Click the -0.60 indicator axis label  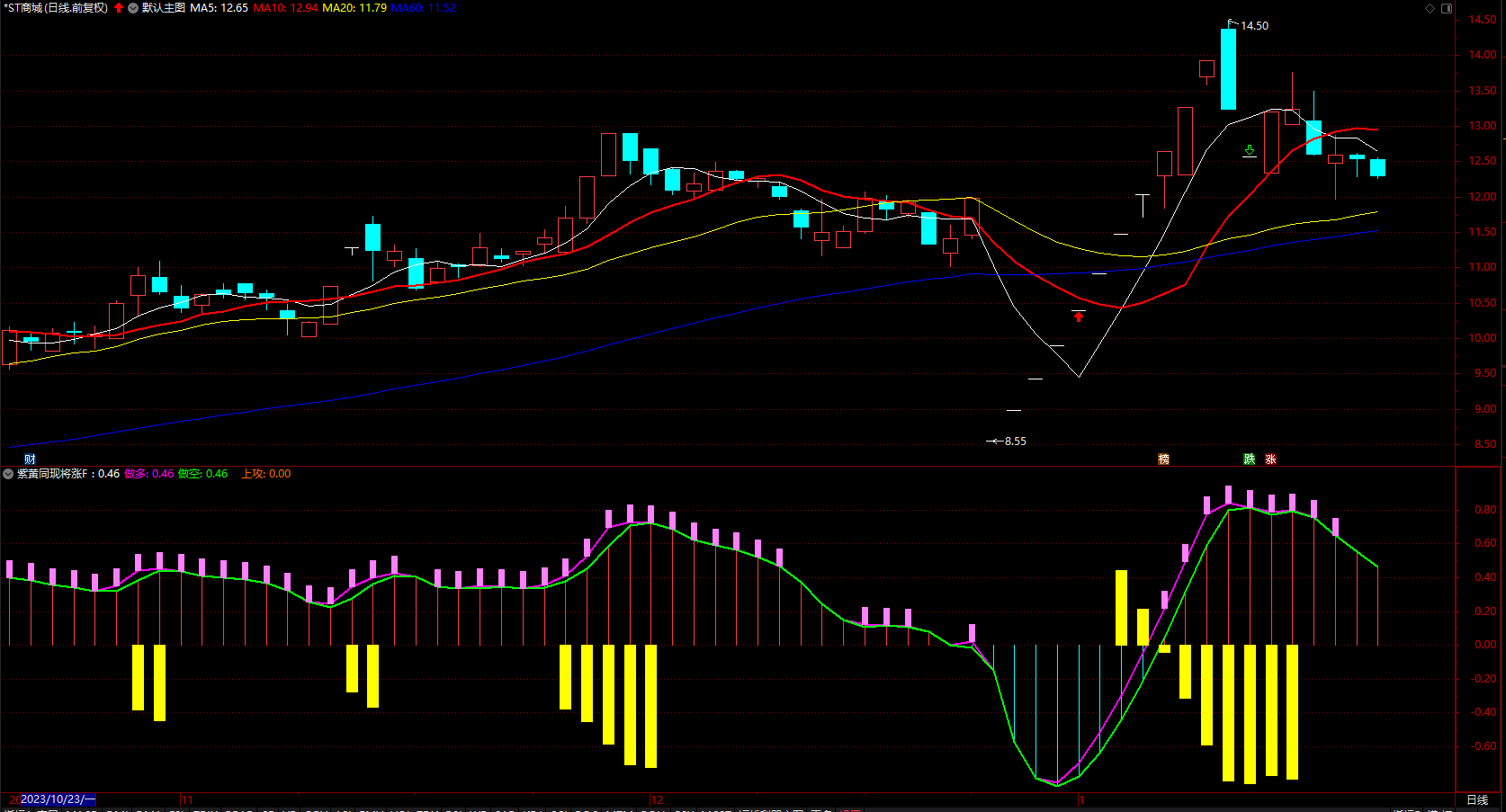1483,746
